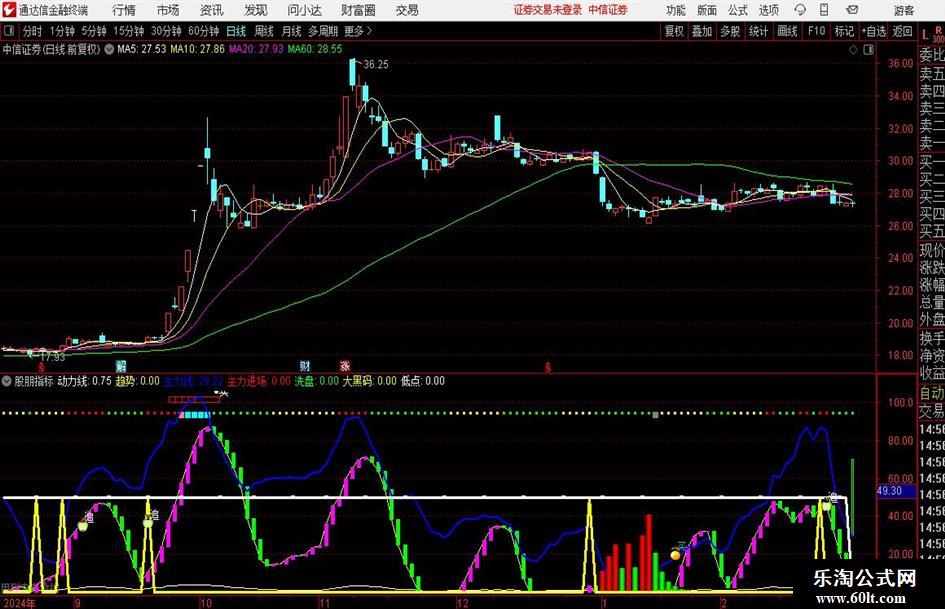Click the 标记 mark button
This screenshot has width=945, height=609.
pos(844,31)
